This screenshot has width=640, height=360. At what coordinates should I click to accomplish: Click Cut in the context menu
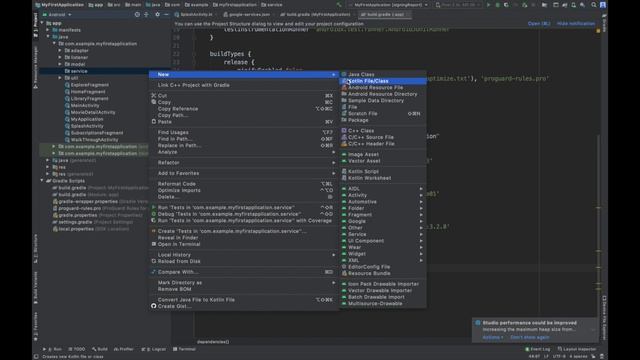(x=243, y=96)
